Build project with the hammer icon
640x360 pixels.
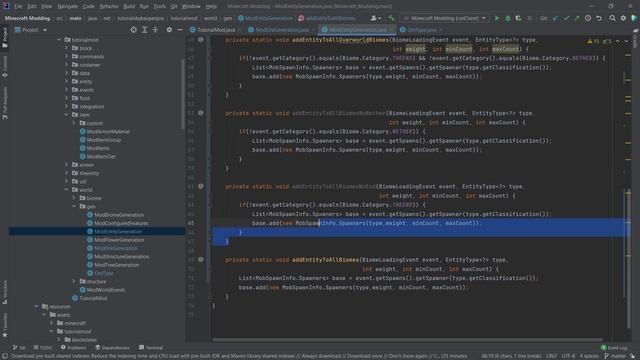tap(391, 18)
